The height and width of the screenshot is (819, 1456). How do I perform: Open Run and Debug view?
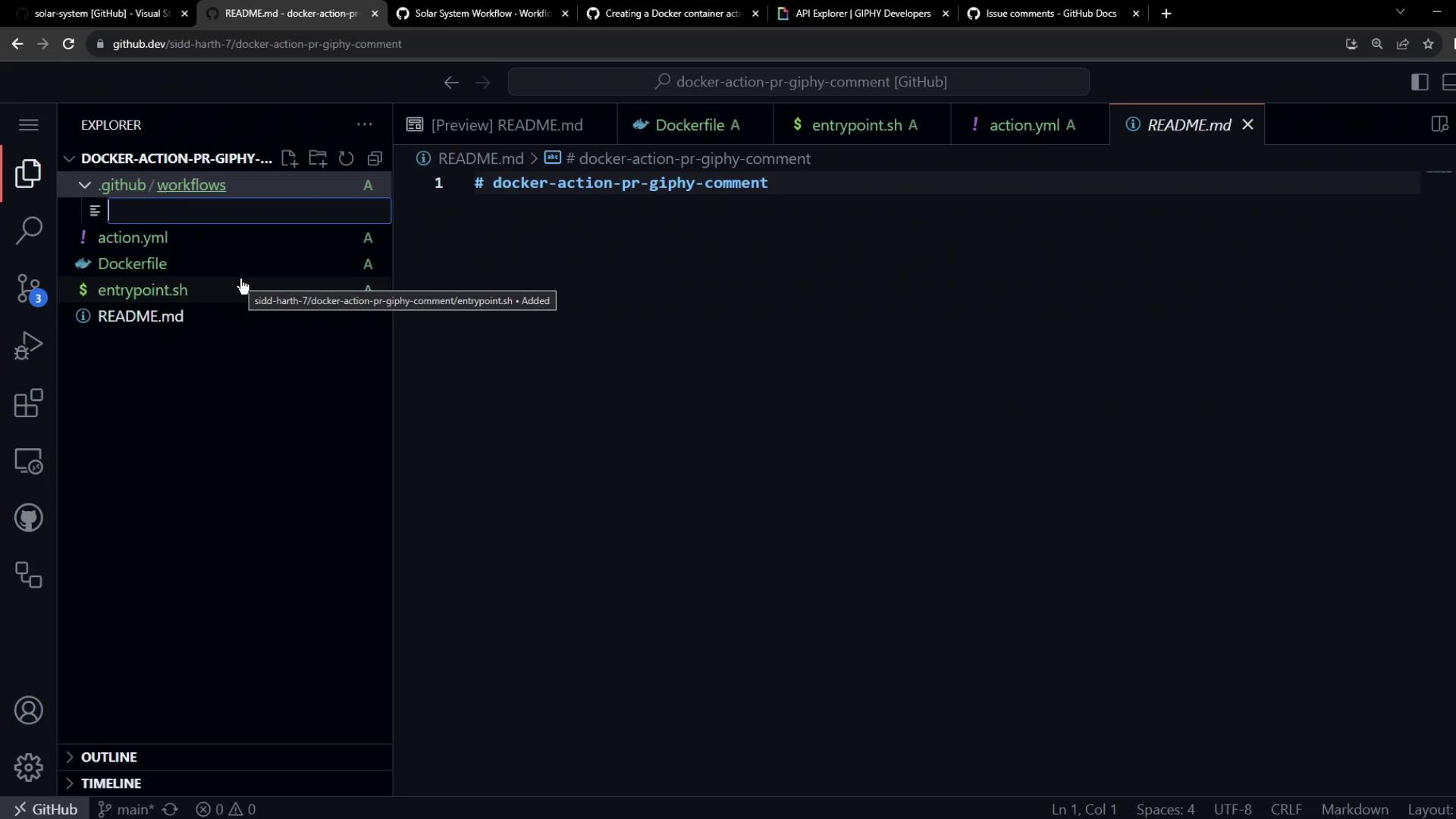click(x=29, y=346)
